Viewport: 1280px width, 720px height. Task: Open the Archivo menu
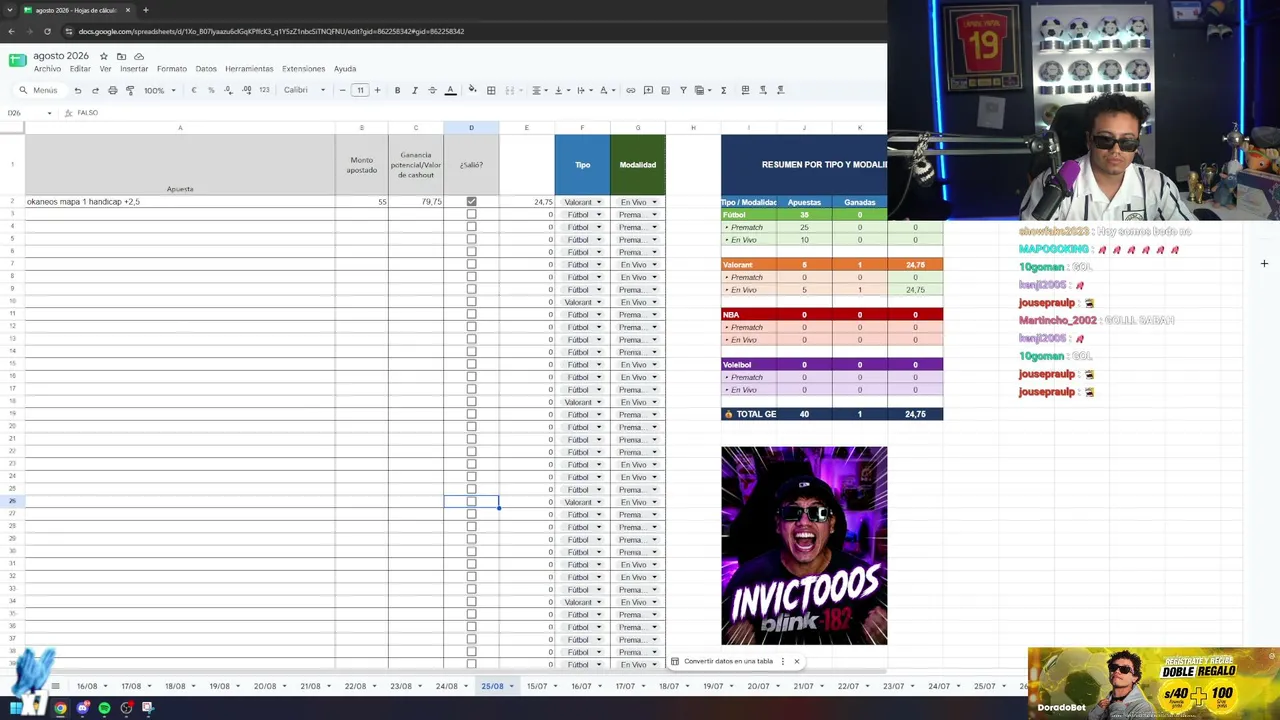[x=47, y=69]
